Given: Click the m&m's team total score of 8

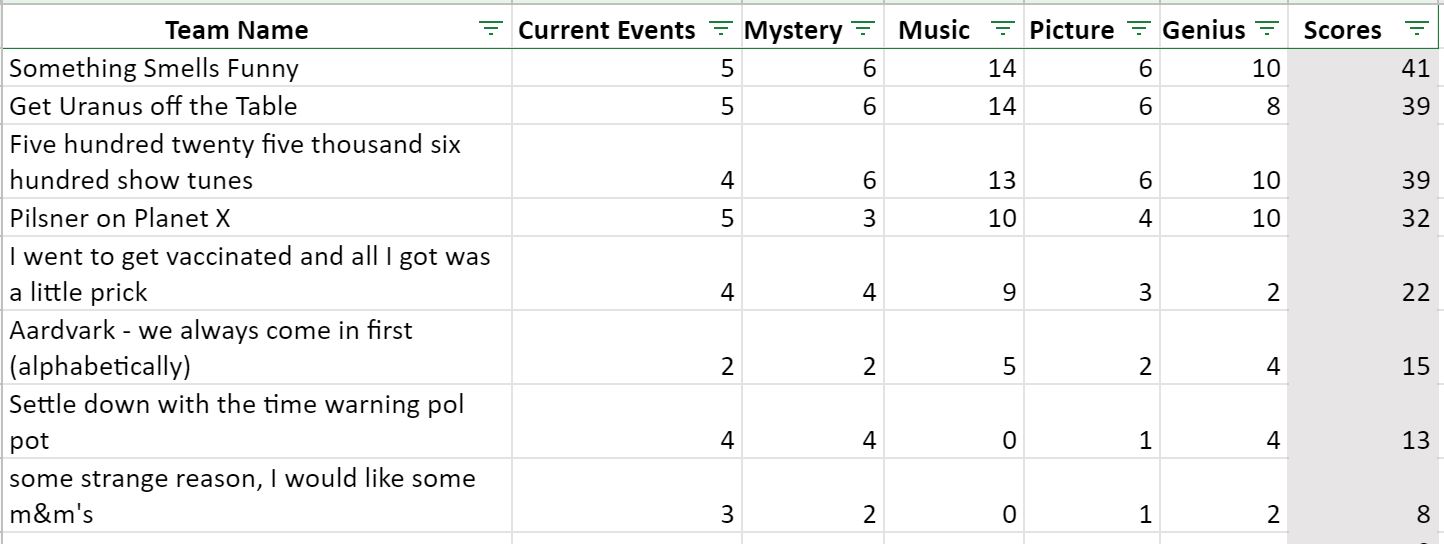Looking at the screenshot, I should [x=1421, y=515].
